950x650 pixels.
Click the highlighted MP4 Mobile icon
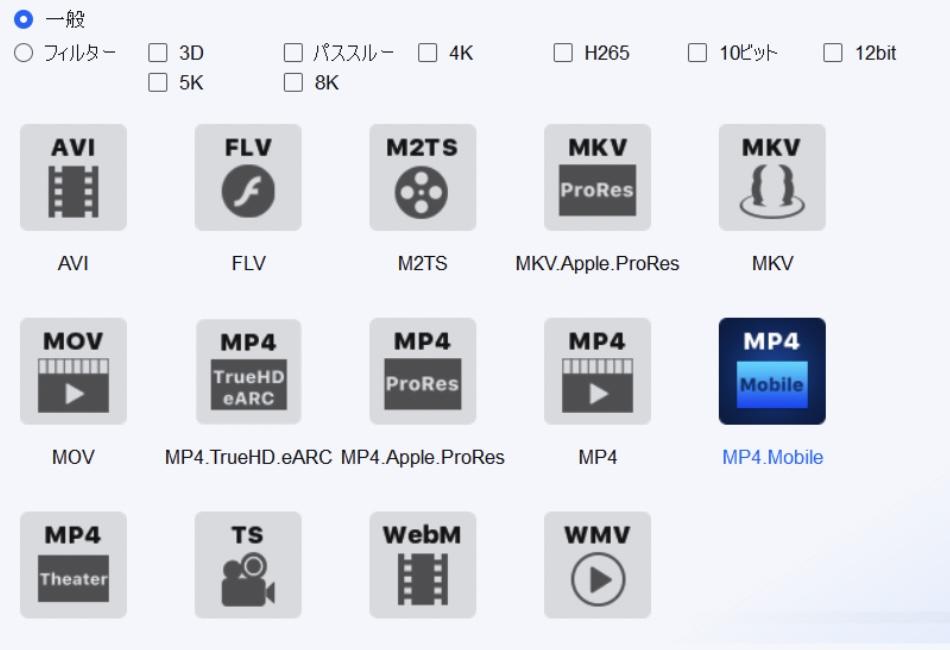point(772,371)
